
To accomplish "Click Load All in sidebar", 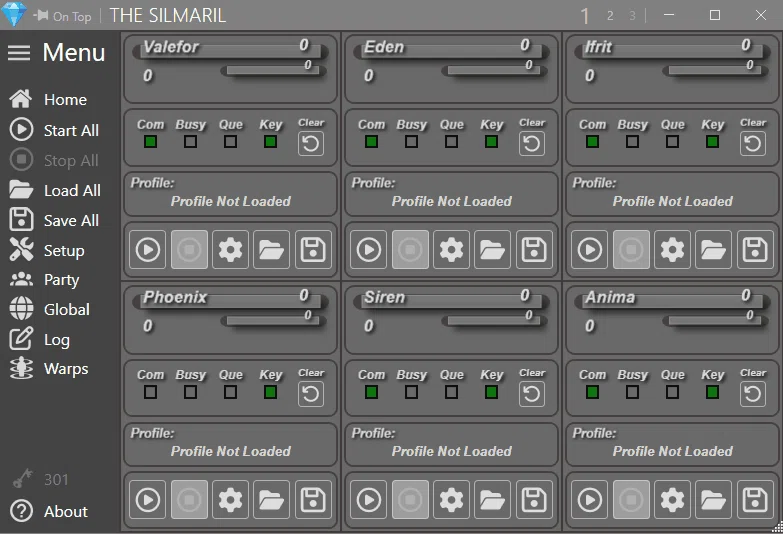I will point(55,190).
